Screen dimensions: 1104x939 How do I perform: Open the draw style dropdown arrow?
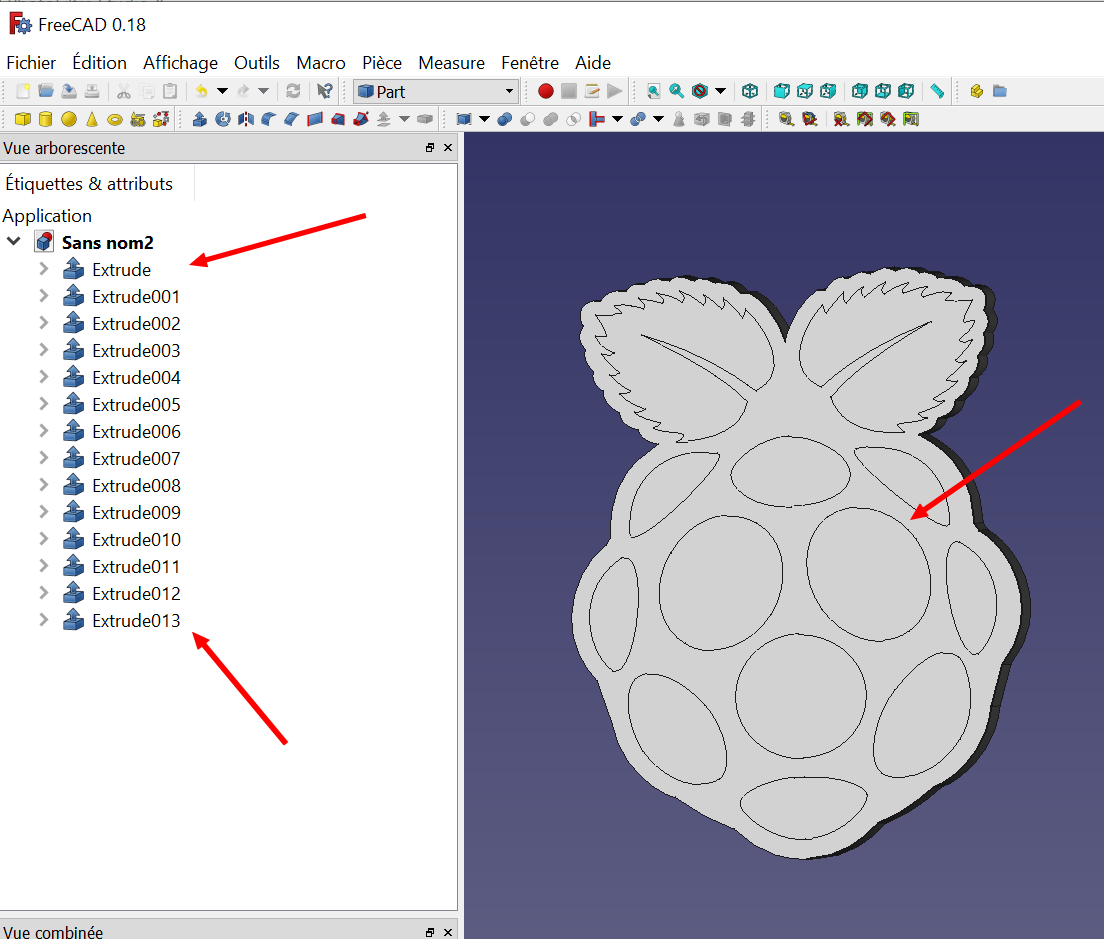click(x=720, y=92)
